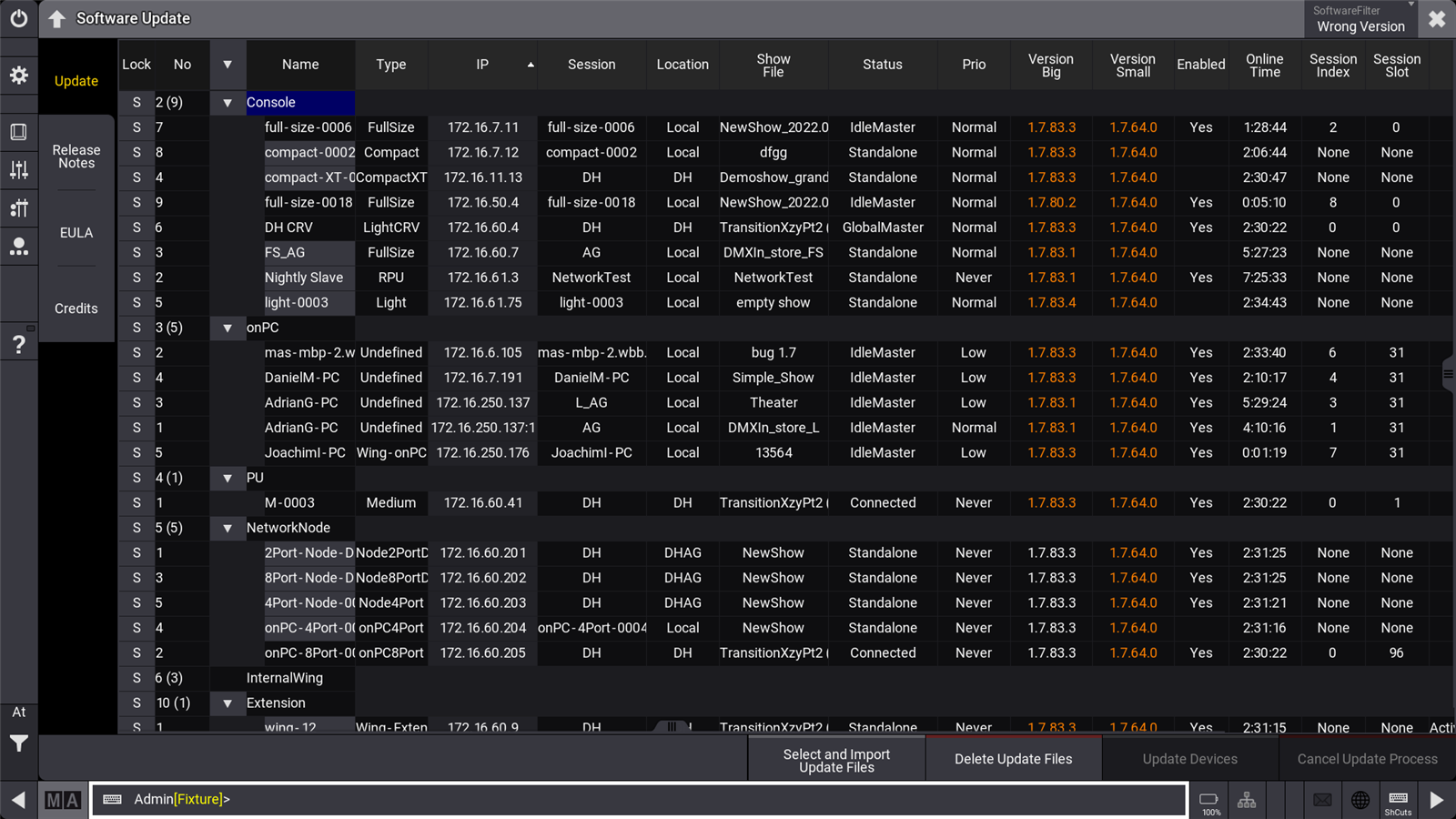Click the power icon in the title bar
Screen dimensions: 1456x819
point(18,18)
